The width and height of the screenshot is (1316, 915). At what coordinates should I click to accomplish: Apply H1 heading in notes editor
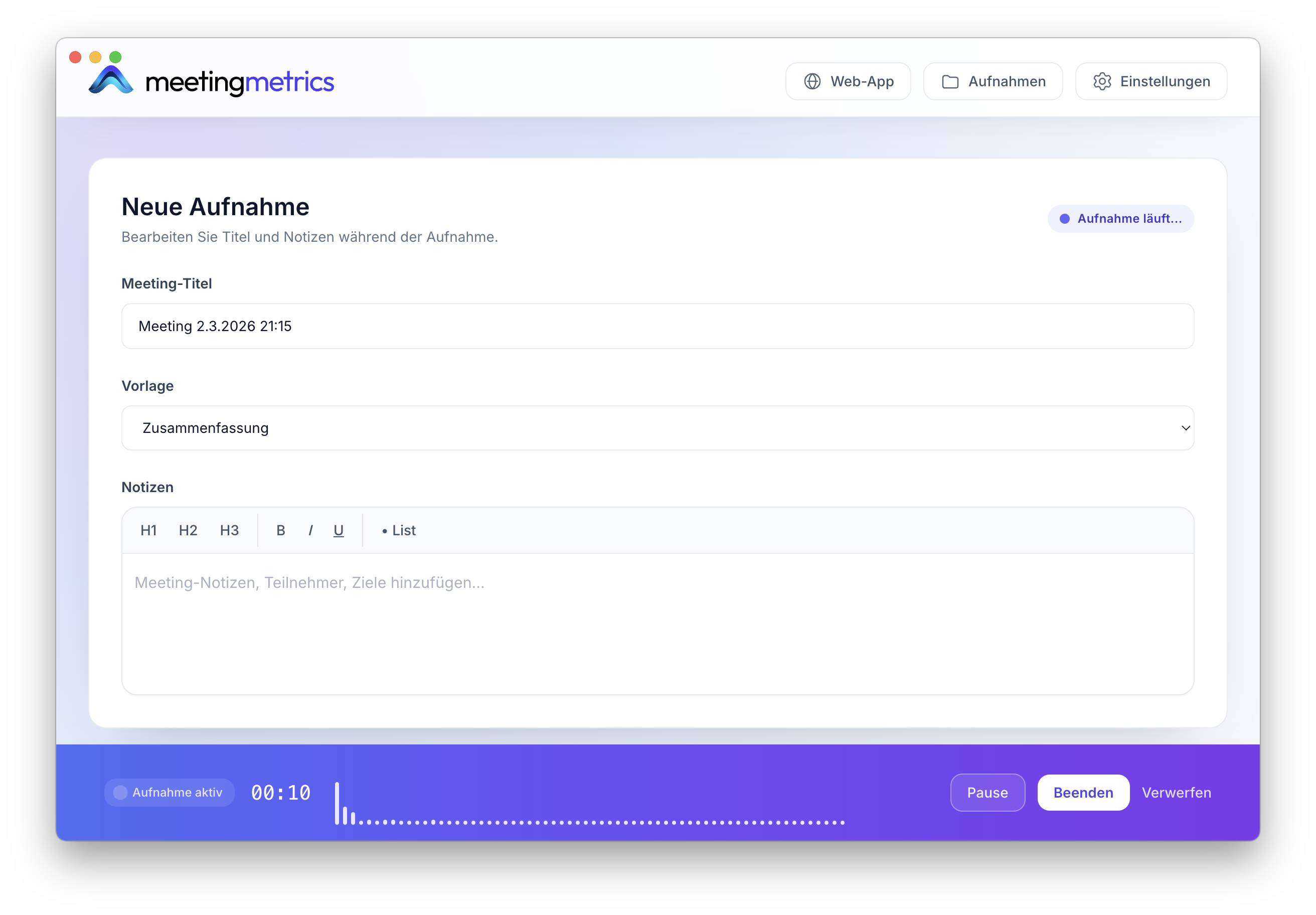click(148, 530)
